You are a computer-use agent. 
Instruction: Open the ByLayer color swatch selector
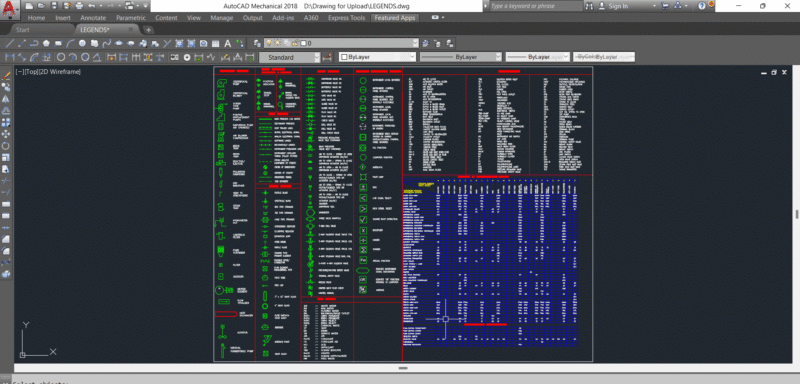point(378,57)
